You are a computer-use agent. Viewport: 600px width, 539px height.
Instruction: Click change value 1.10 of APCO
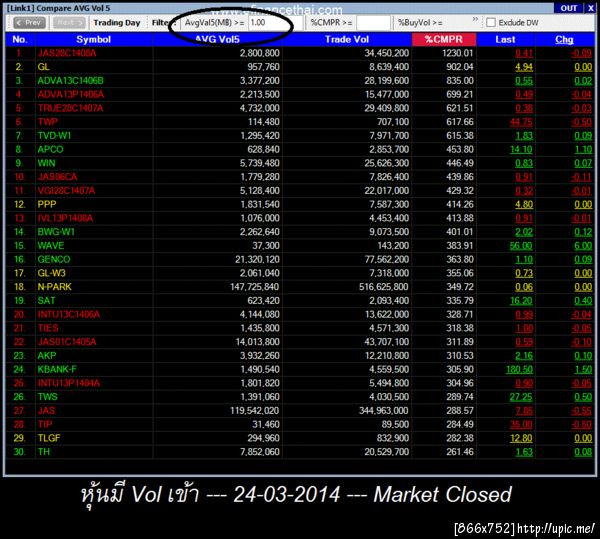point(583,150)
